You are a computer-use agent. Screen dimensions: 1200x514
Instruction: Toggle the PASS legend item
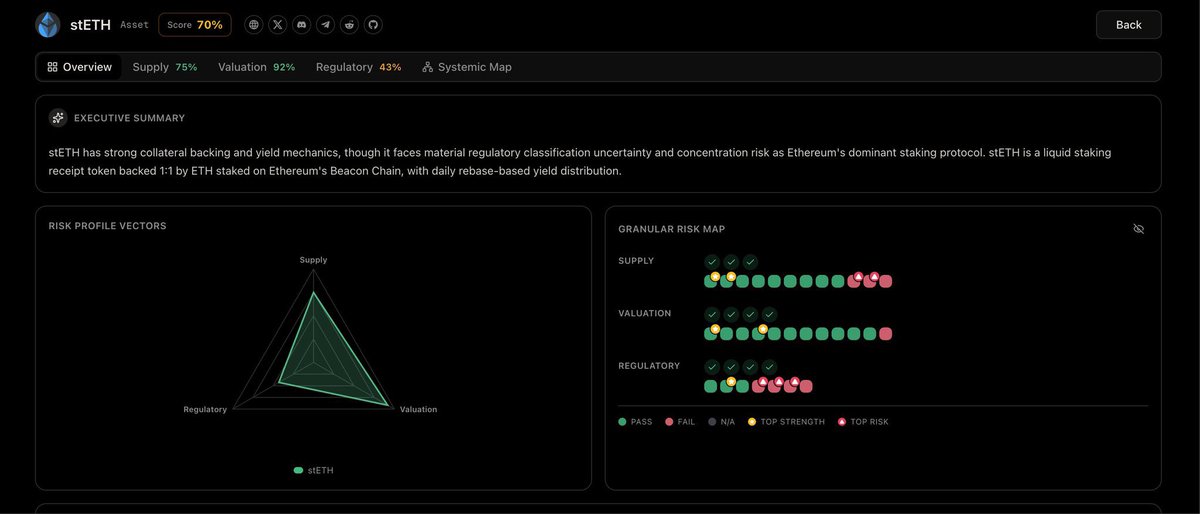[635, 422]
